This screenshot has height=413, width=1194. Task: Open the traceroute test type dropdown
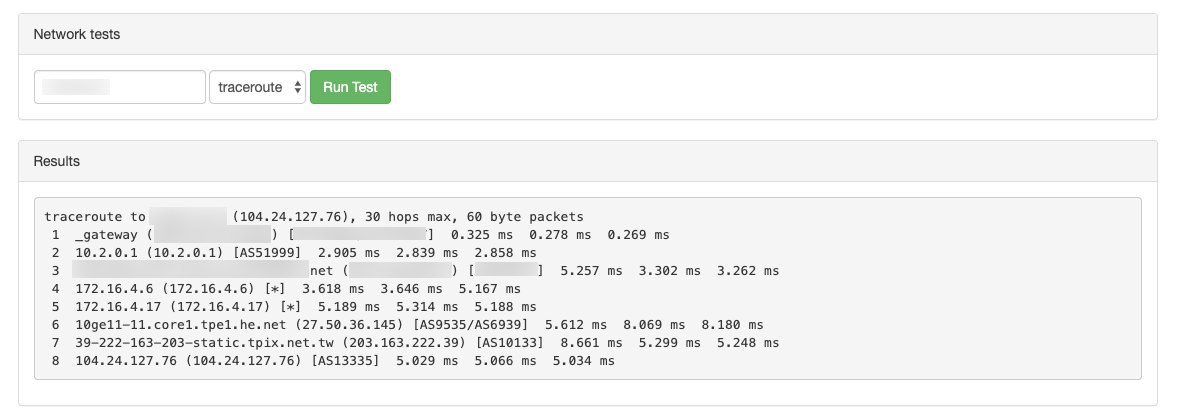click(x=257, y=87)
